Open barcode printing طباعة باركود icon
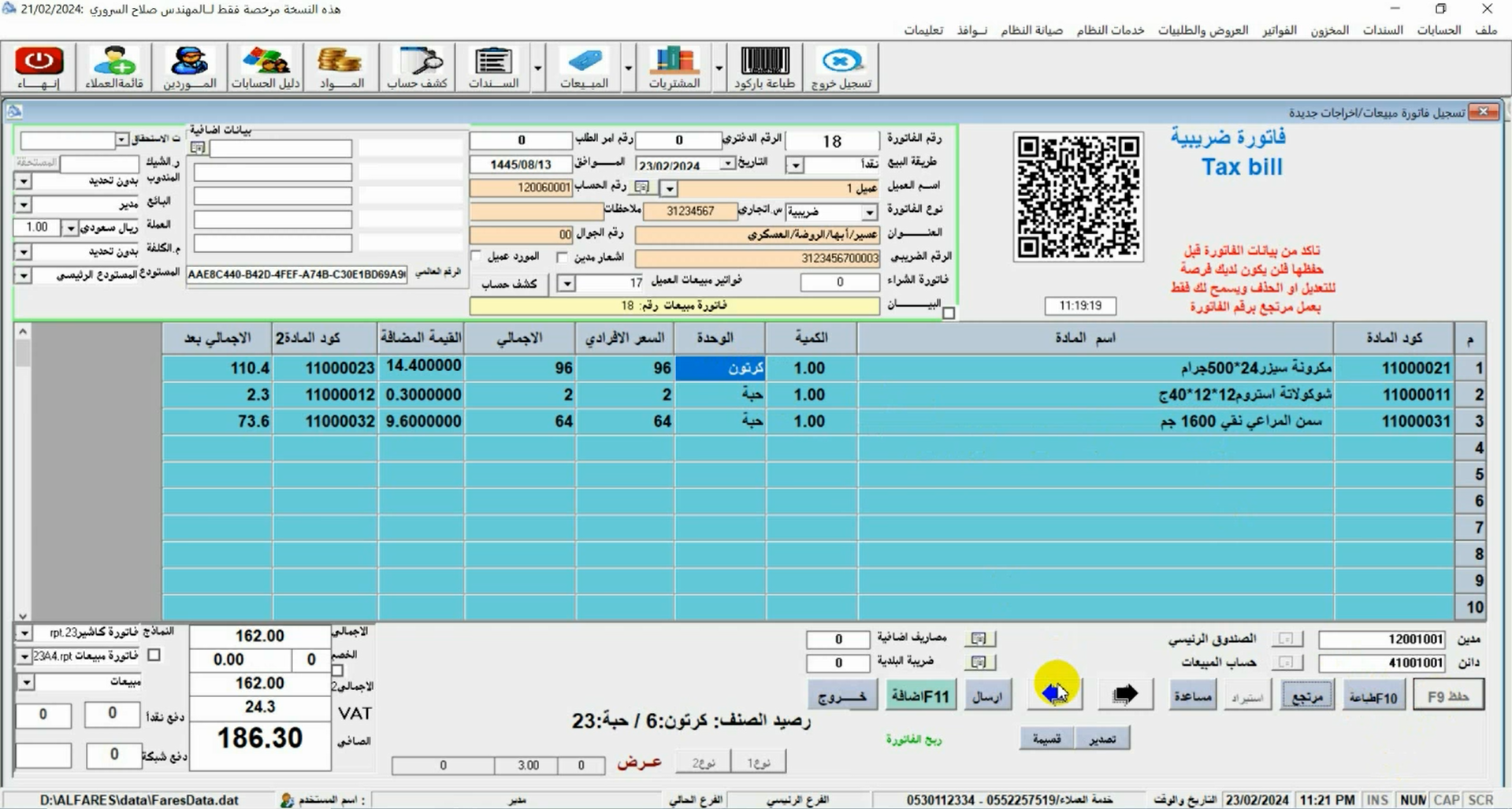This screenshot has width=1512, height=809. tap(765, 67)
